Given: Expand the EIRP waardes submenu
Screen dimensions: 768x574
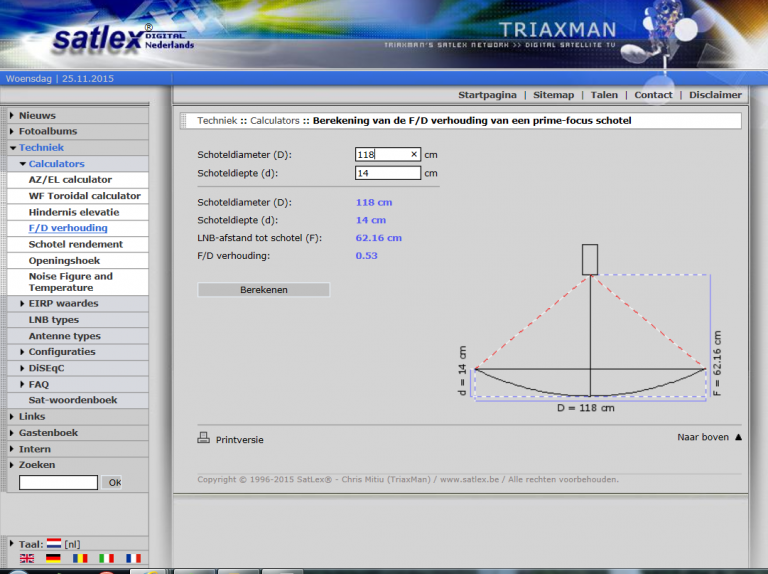Looking at the screenshot, I should click(x=64, y=303).
